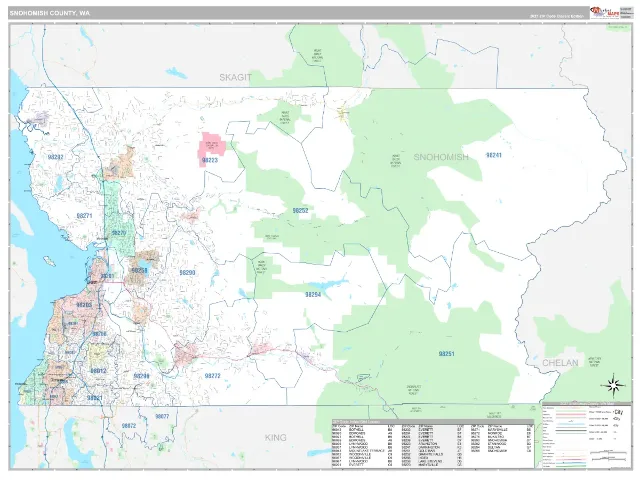Click ZIP code label 98258
This screenshot has width=640, height=480.
point(140,271)
